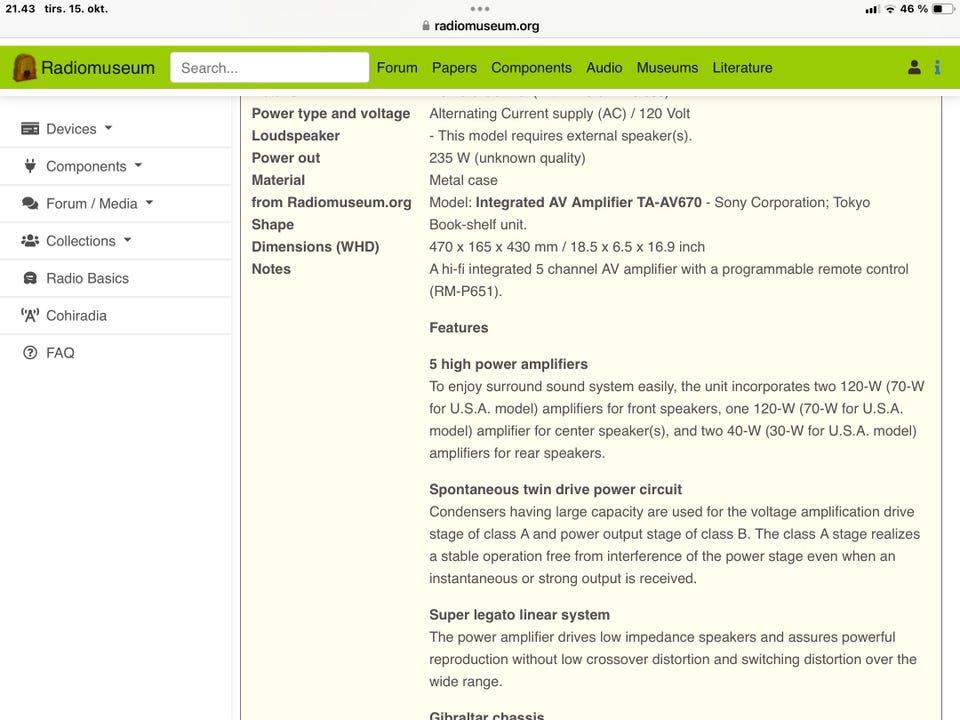Click the '235 W (unknown quality)' value

coord(507,158)
